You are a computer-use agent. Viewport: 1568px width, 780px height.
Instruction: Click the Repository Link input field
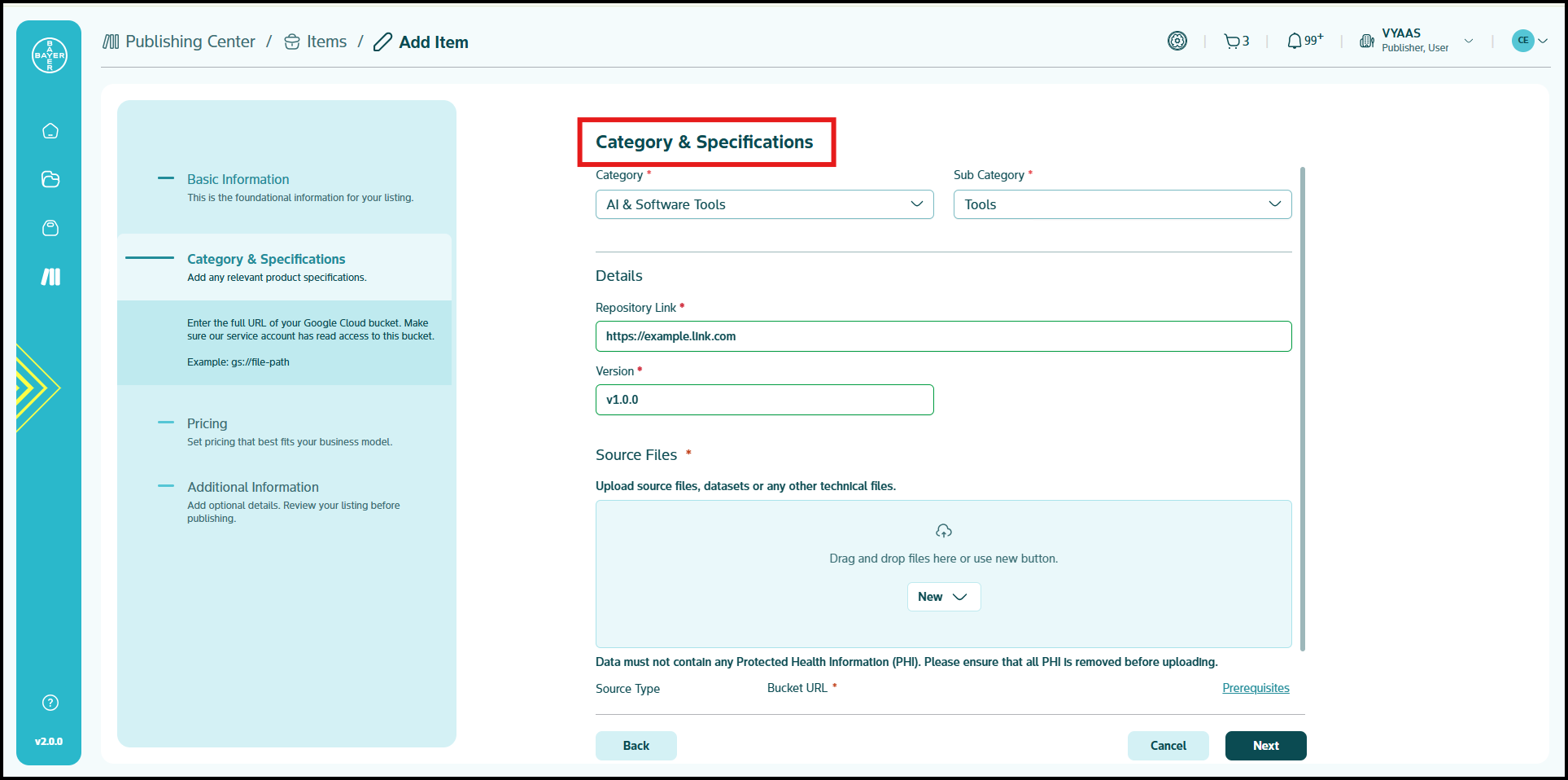point(943,336)
